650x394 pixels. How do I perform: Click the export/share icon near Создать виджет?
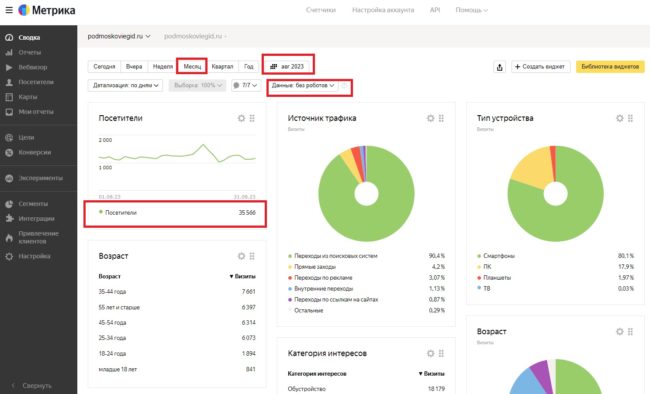[x=500, y=67]
